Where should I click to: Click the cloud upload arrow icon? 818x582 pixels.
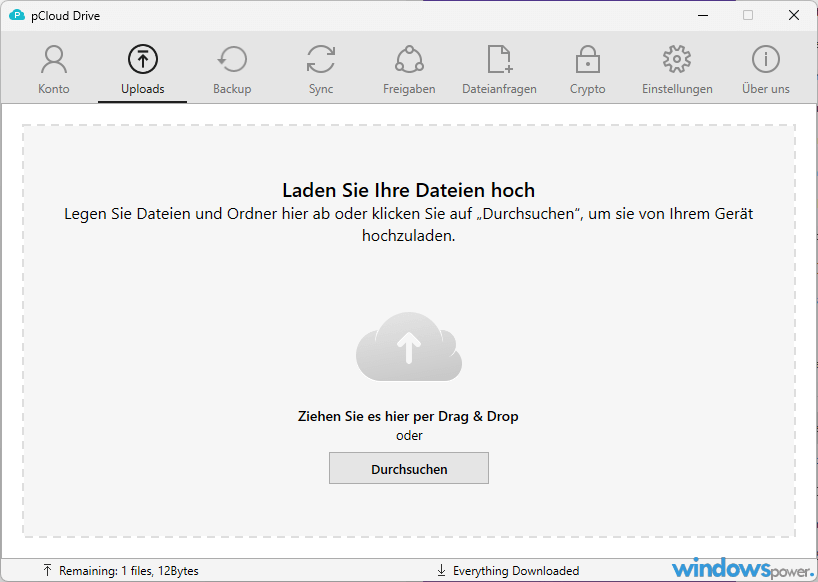click(x=409, y=347)
